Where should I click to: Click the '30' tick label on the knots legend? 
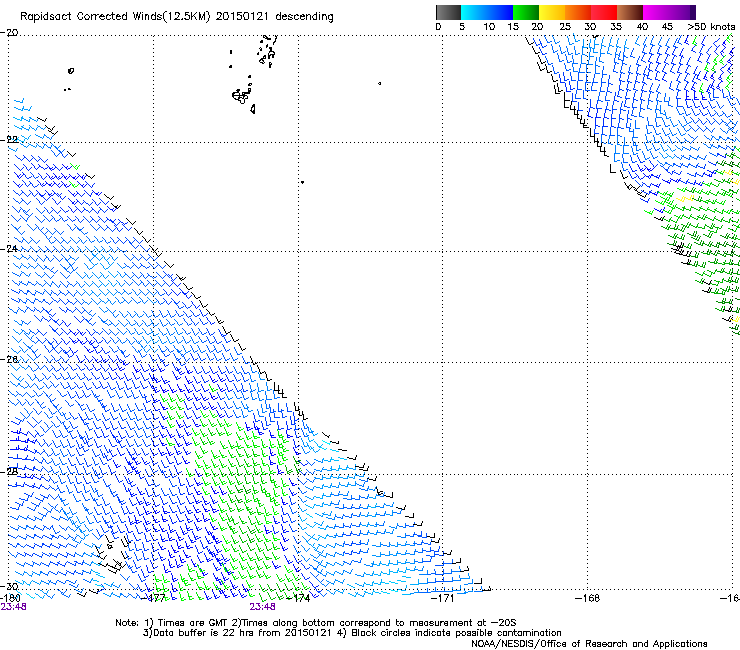click(590, 27)
